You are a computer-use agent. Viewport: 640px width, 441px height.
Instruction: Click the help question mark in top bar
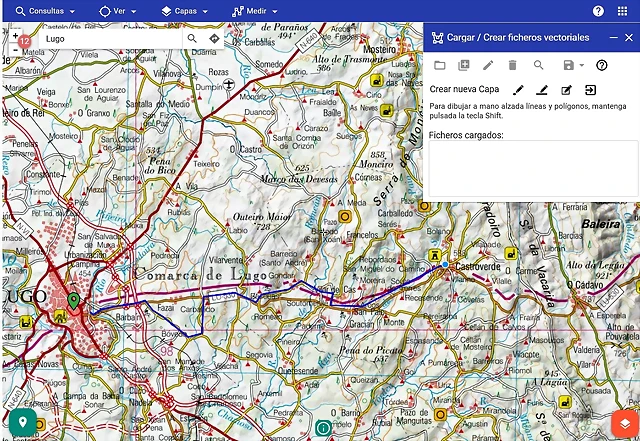pos(598,11)
